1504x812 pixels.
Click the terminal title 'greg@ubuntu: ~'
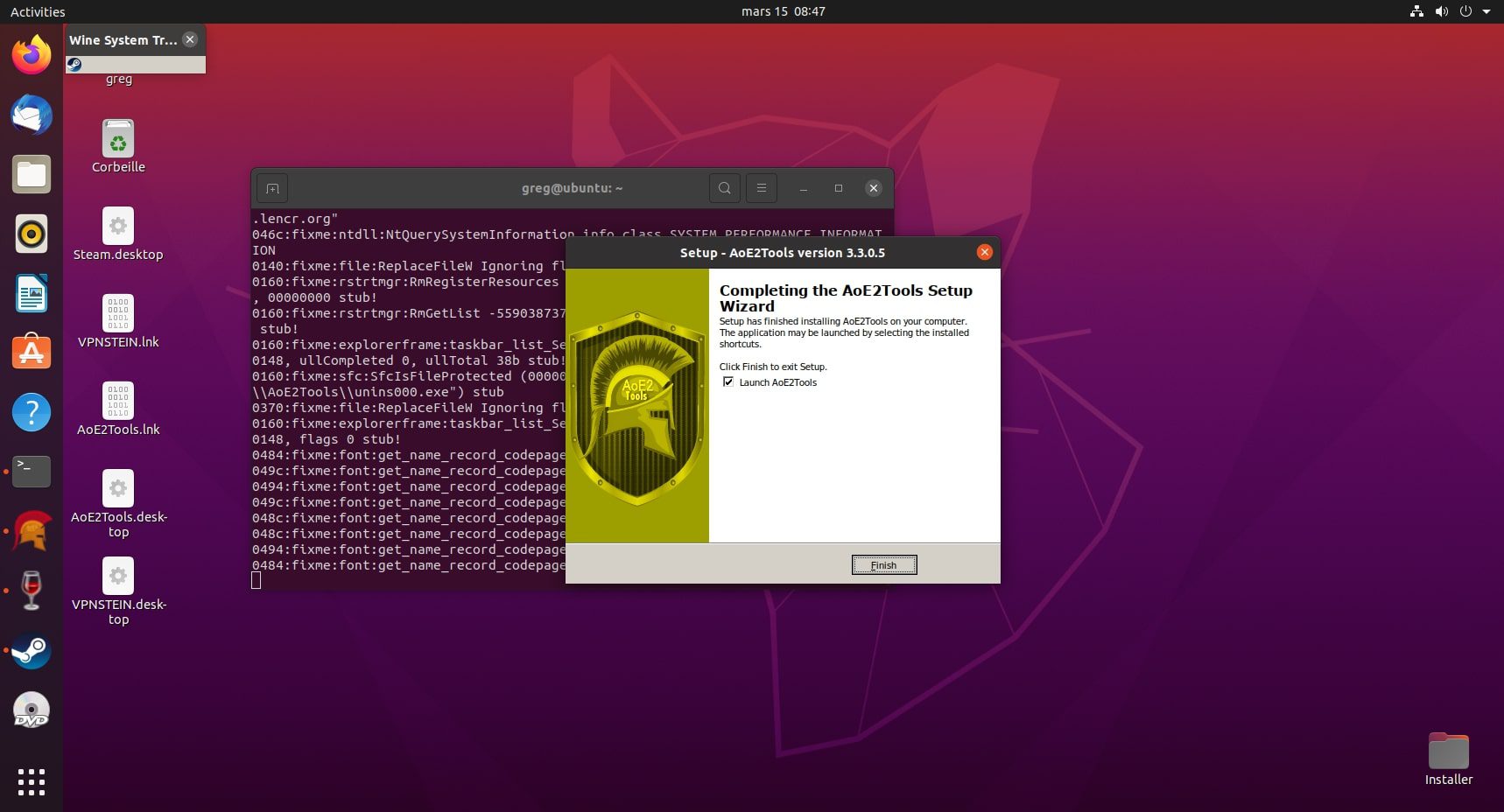(x=572, y=188)
